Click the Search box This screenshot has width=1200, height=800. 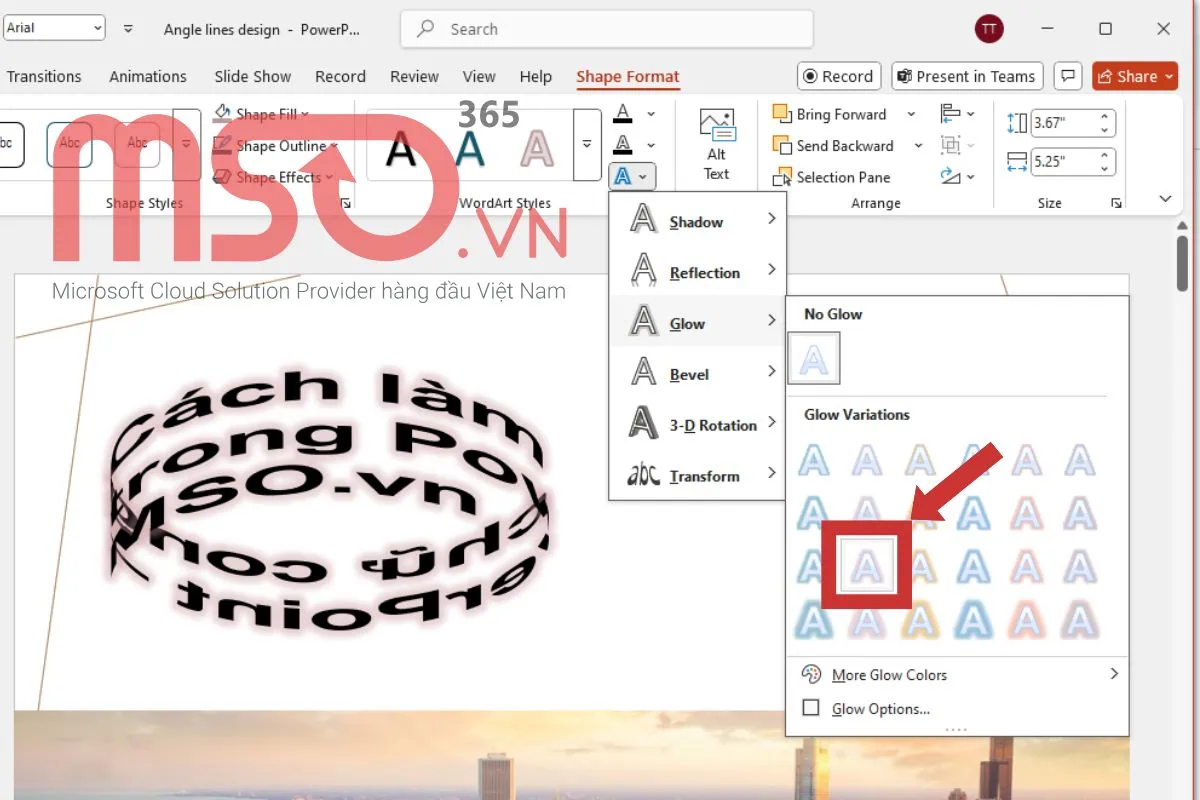click(606, 29)
